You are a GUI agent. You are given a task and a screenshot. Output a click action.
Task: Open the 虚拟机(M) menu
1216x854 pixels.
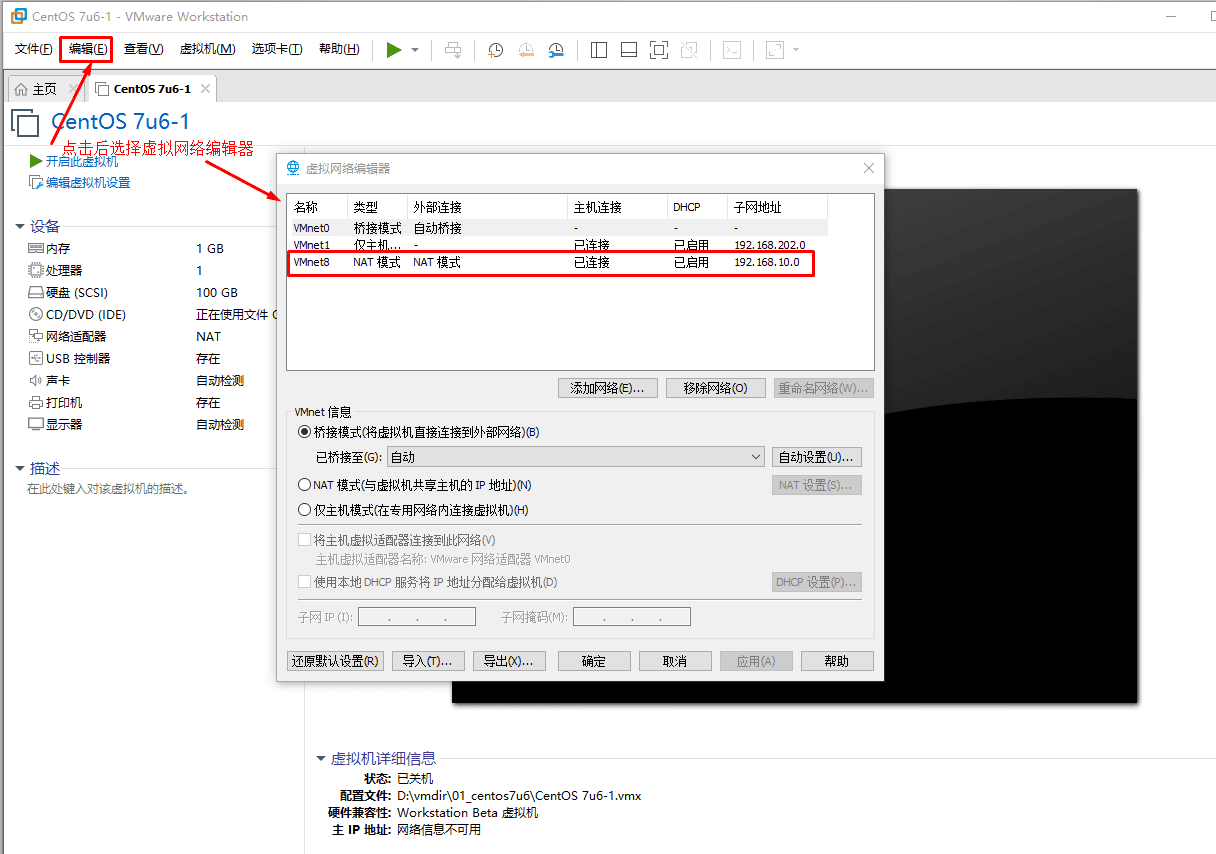[x=207, y=49]
